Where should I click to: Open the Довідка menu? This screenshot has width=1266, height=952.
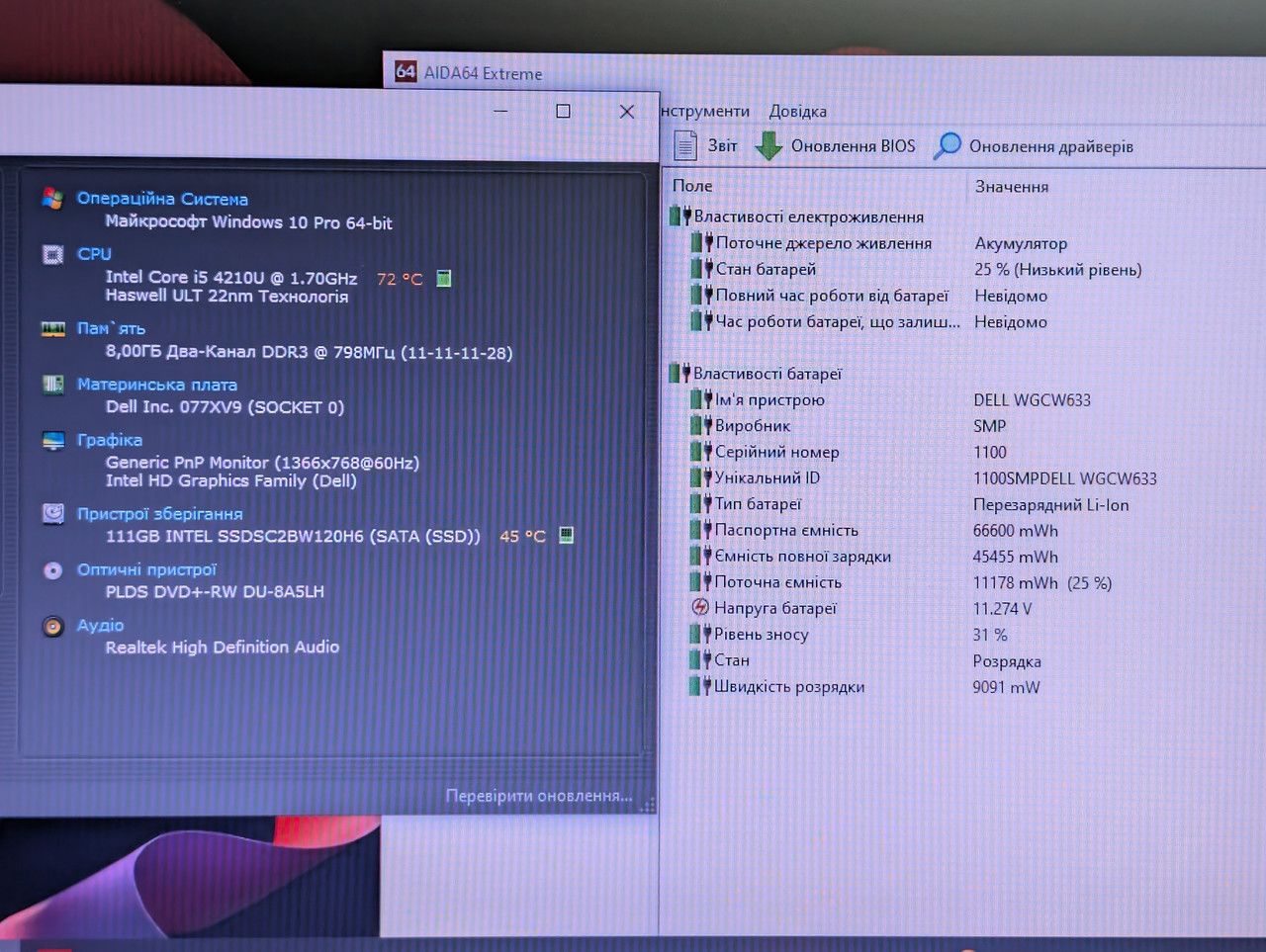(x=797, y=111)
